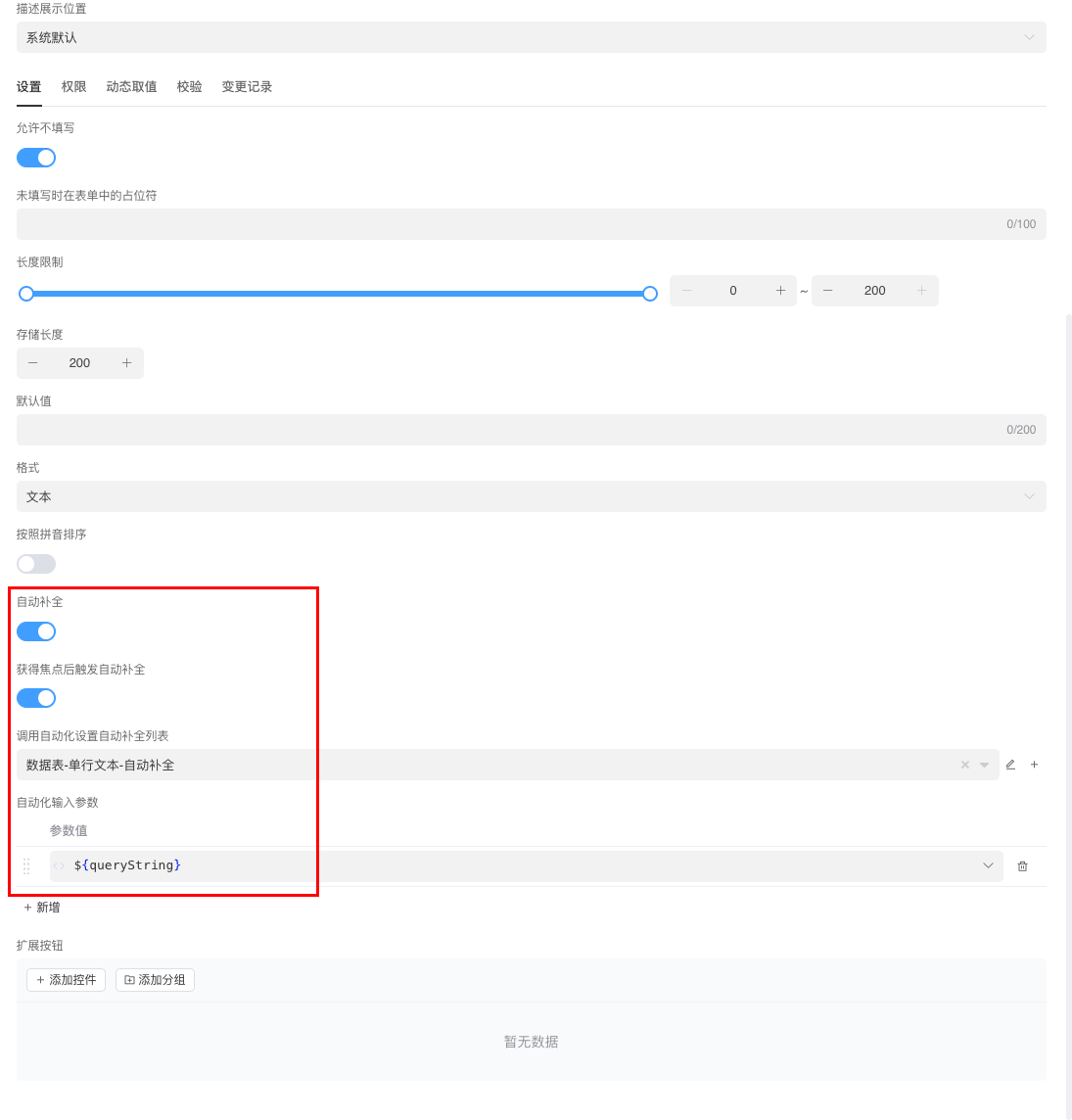
Task: Switch to the 权限 tab
Action: pyautogui.click(x=73, y=86)
